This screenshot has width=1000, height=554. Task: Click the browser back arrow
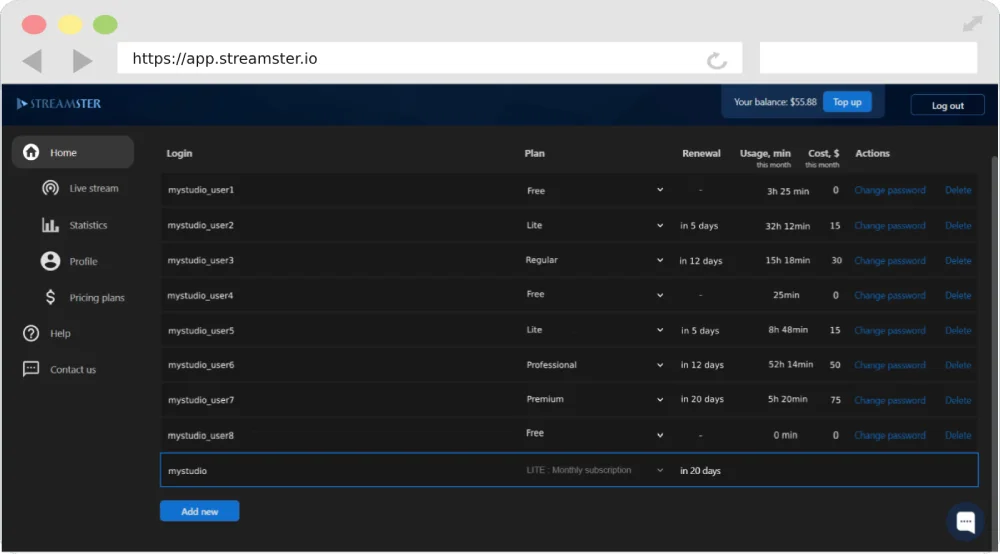pos(33,61)
